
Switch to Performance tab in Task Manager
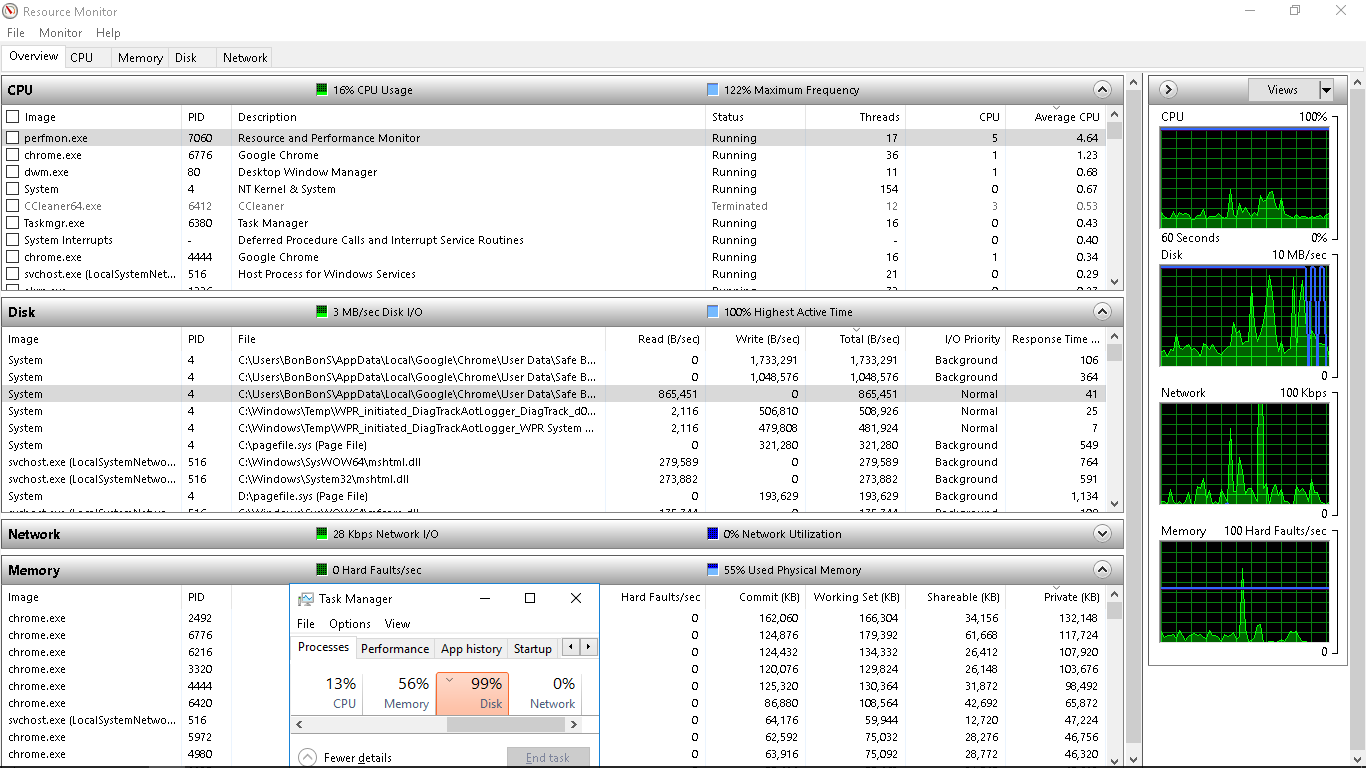(x=395, y=649)
